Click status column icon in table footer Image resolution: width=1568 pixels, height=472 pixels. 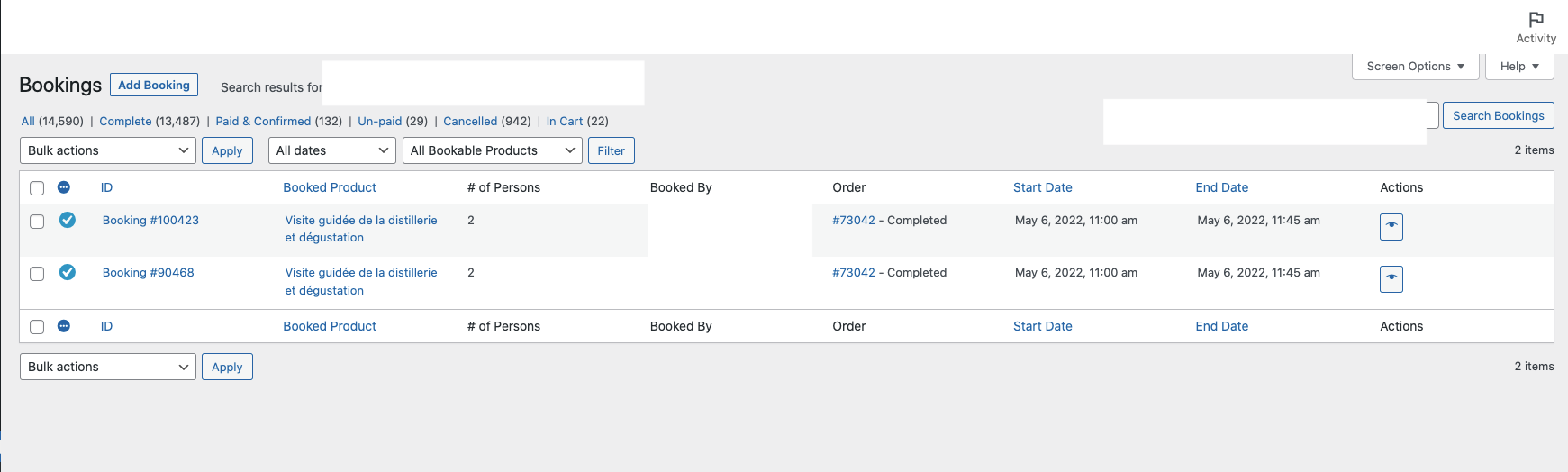(x=64, y=326)
